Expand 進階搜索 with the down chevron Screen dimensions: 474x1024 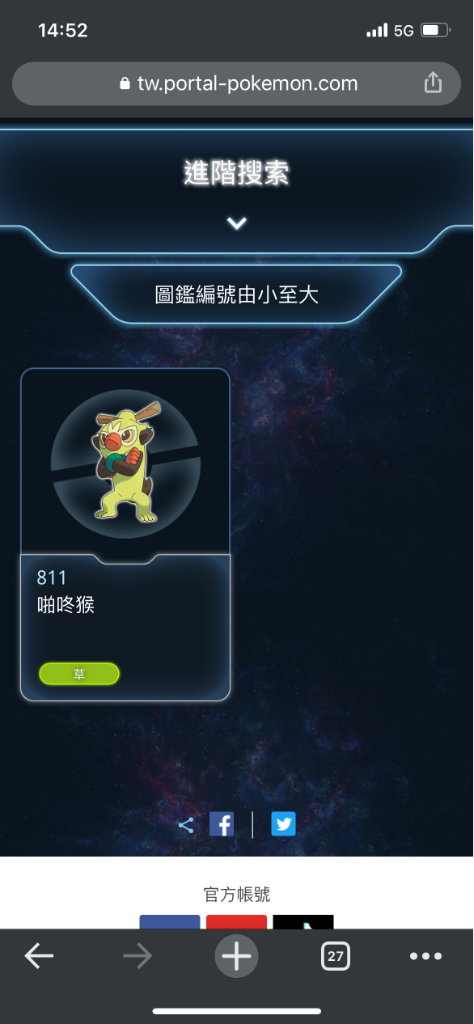(236, 223)
